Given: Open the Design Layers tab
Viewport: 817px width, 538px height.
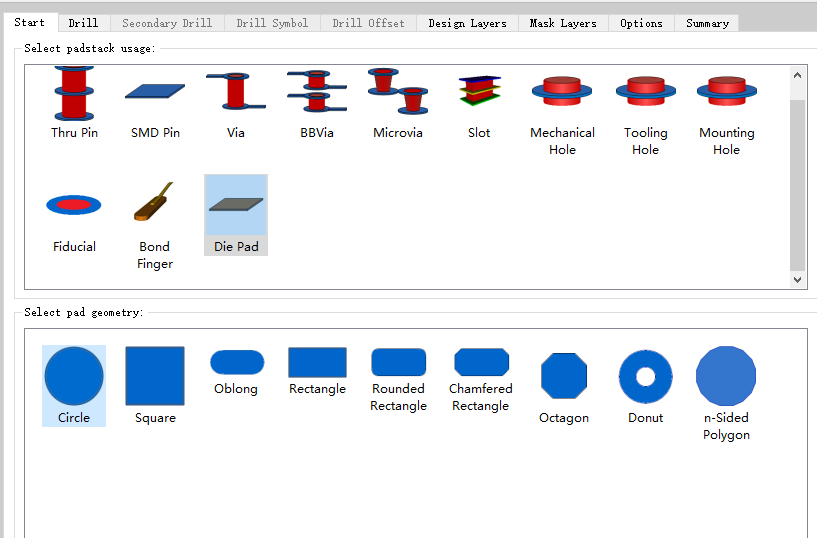Looking at the screenshot, I should (x=467, y=23).
